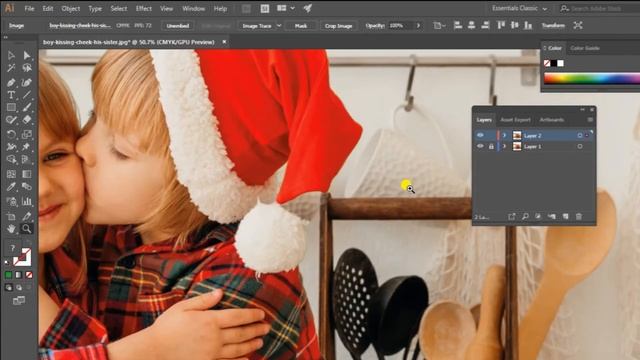Switch to Color Guide tab
This screenshot has width=640, height=360.
(x=585, y=48)
